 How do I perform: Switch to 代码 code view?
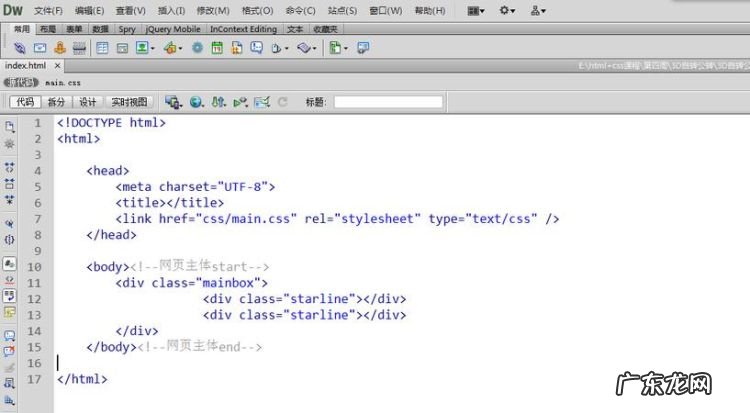click(x=24, y=102)
